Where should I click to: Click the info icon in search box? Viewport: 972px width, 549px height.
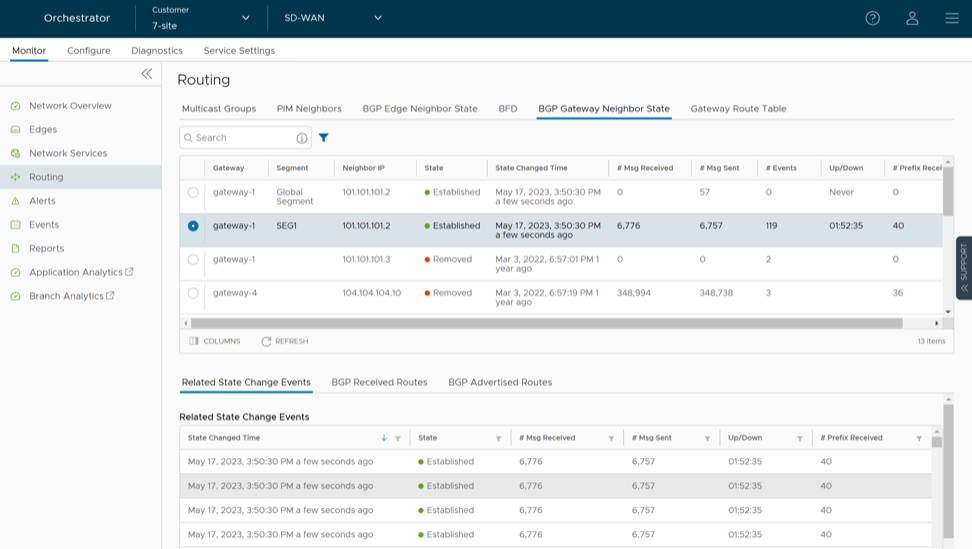302,138
